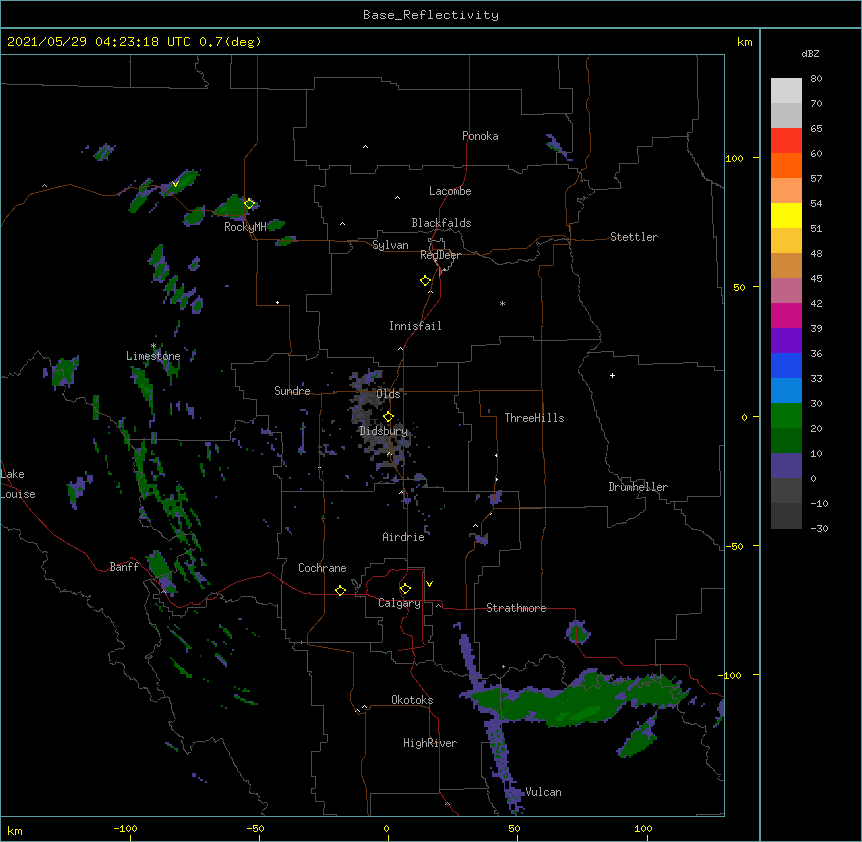Click the Cochrane label
The height and width of the screenshot is (842, 862).
coord(322,568)
